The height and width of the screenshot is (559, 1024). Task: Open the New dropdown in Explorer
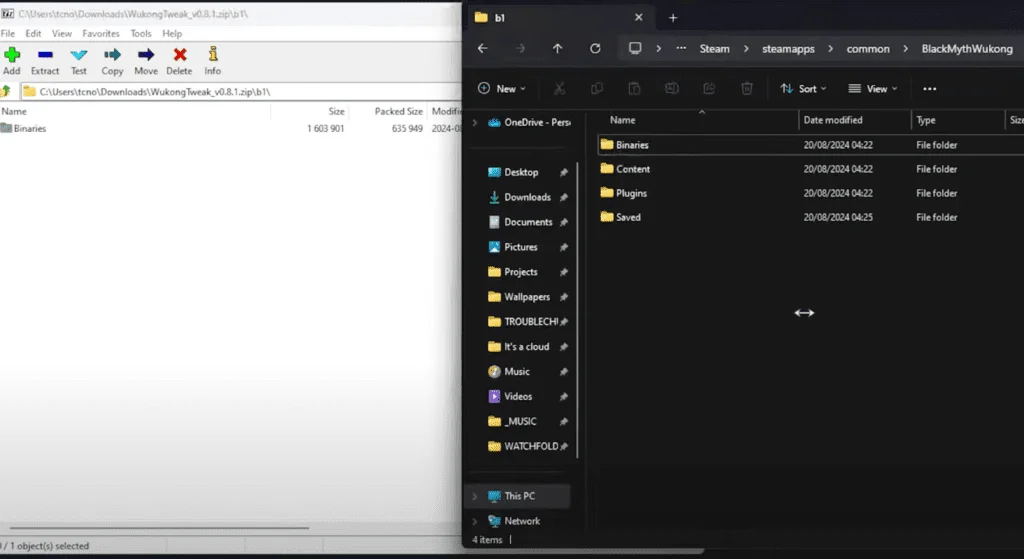(x=502, y=88)
